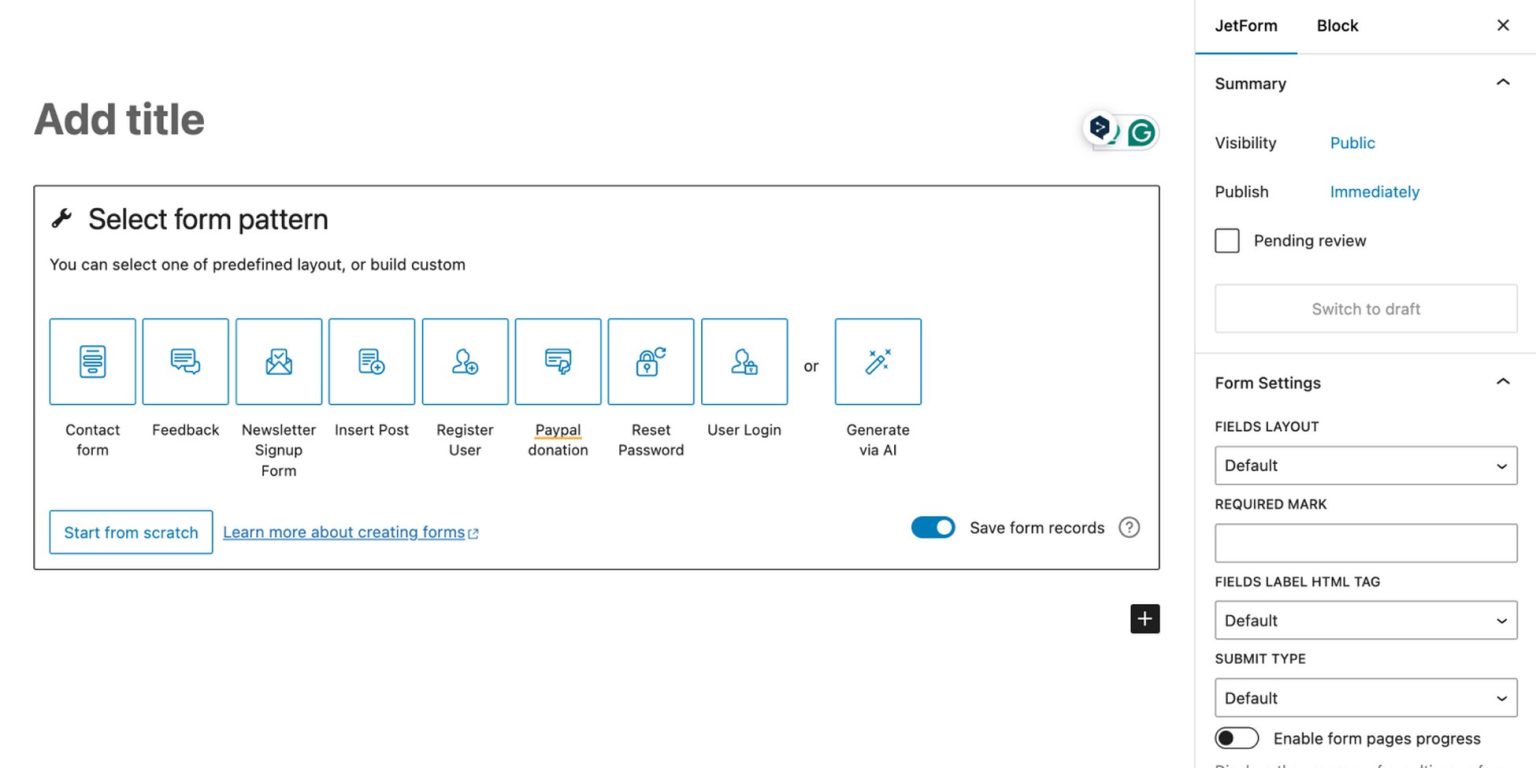Collapse the Summary panel section
Image resolution: width=1536 pixels, height=768 pixels.
point(1502,83)
